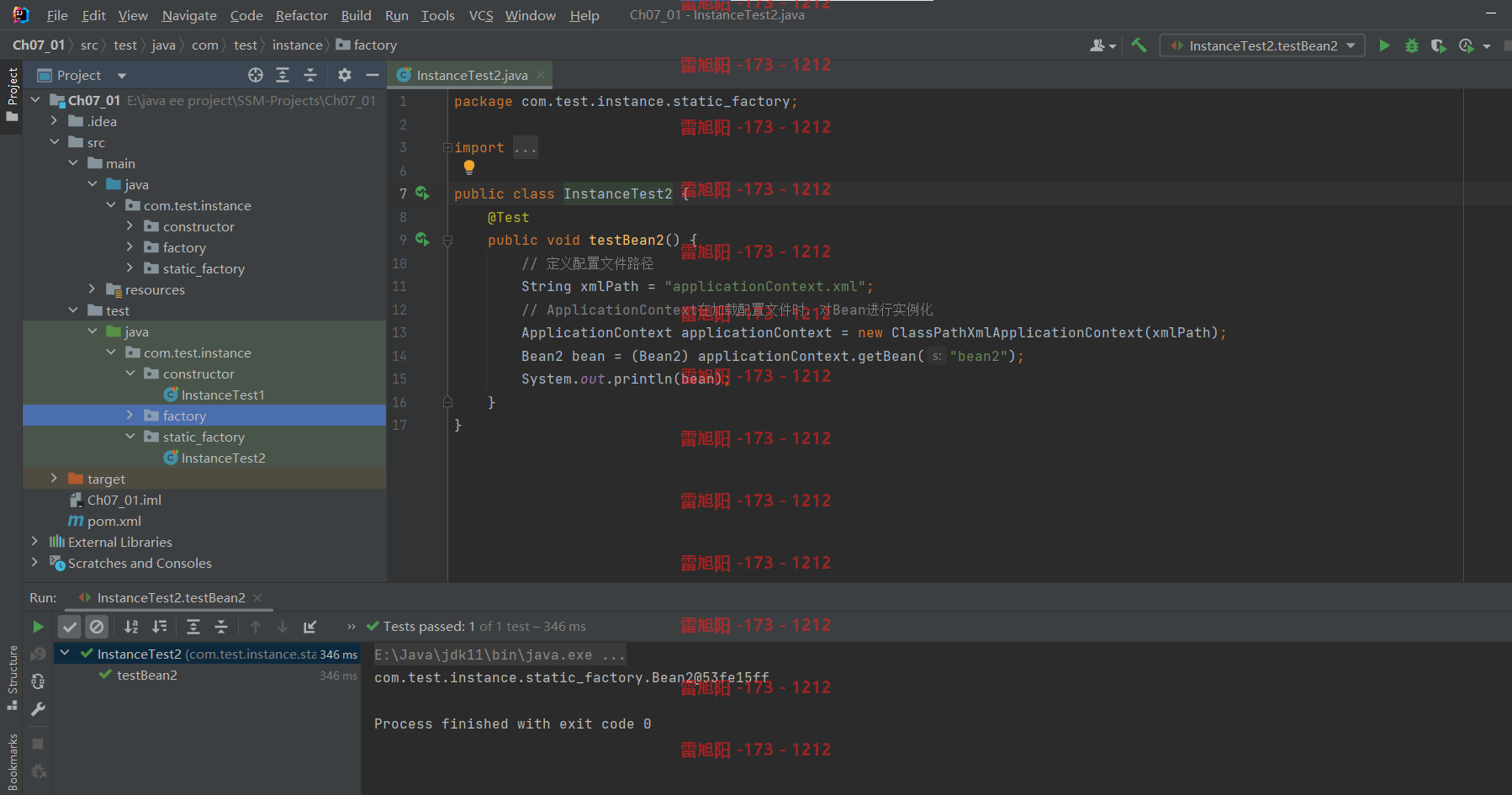1512x795 pixels.
Task: Open pom.xml in the project tree
Action: pyautogui.click(x=114, y=521)
